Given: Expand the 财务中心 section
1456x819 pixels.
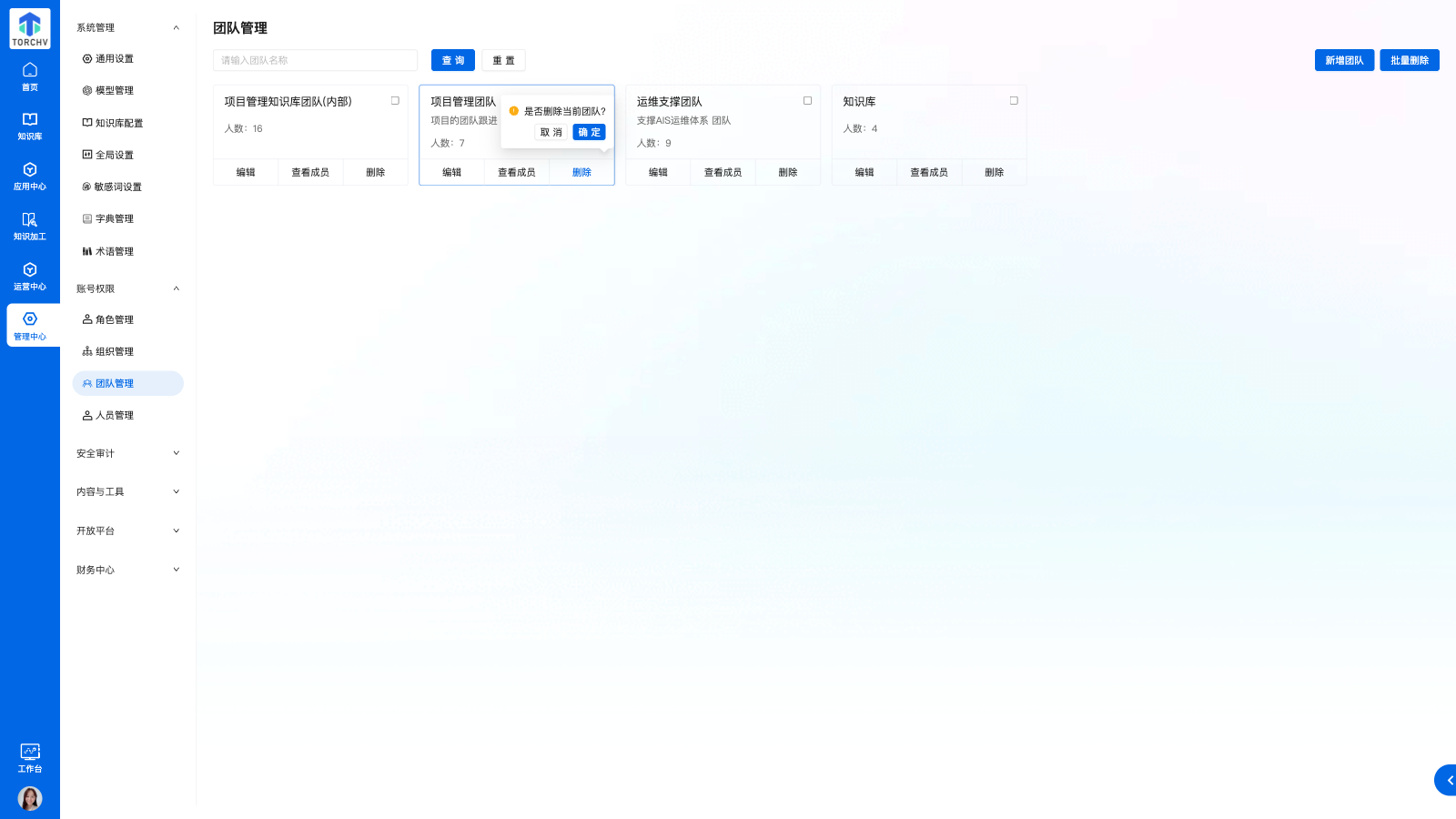Looking at the screenshot, I should tap(127, 570).
